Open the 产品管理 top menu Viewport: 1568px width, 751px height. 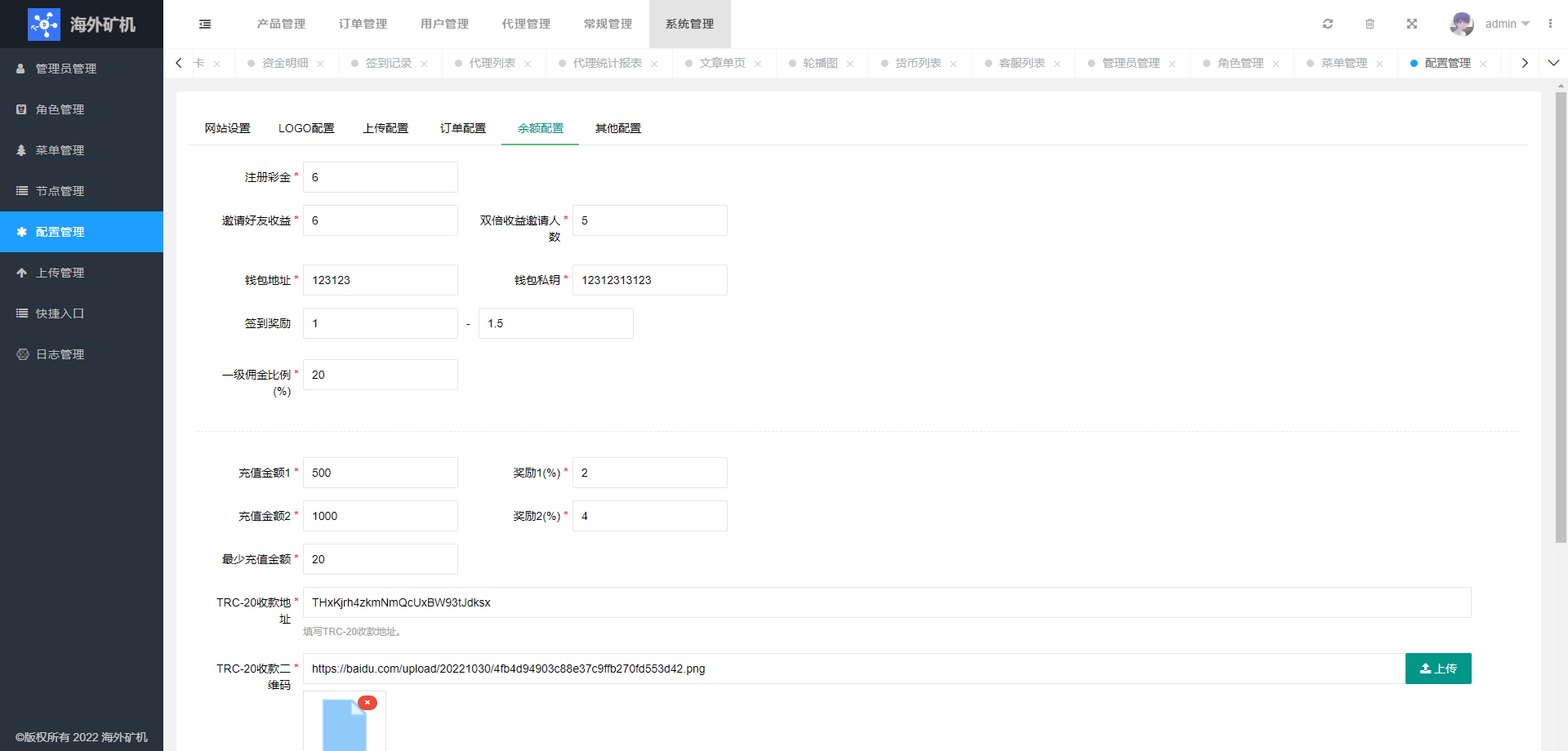[x=281, y=24]
